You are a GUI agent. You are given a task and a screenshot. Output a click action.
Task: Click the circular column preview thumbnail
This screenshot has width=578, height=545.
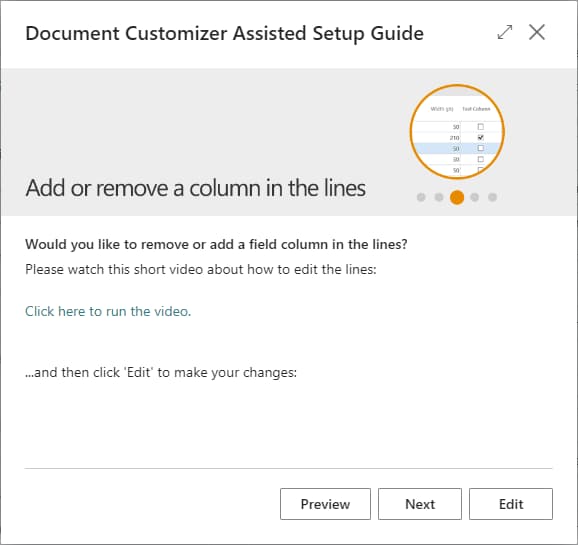pos(457,132)
